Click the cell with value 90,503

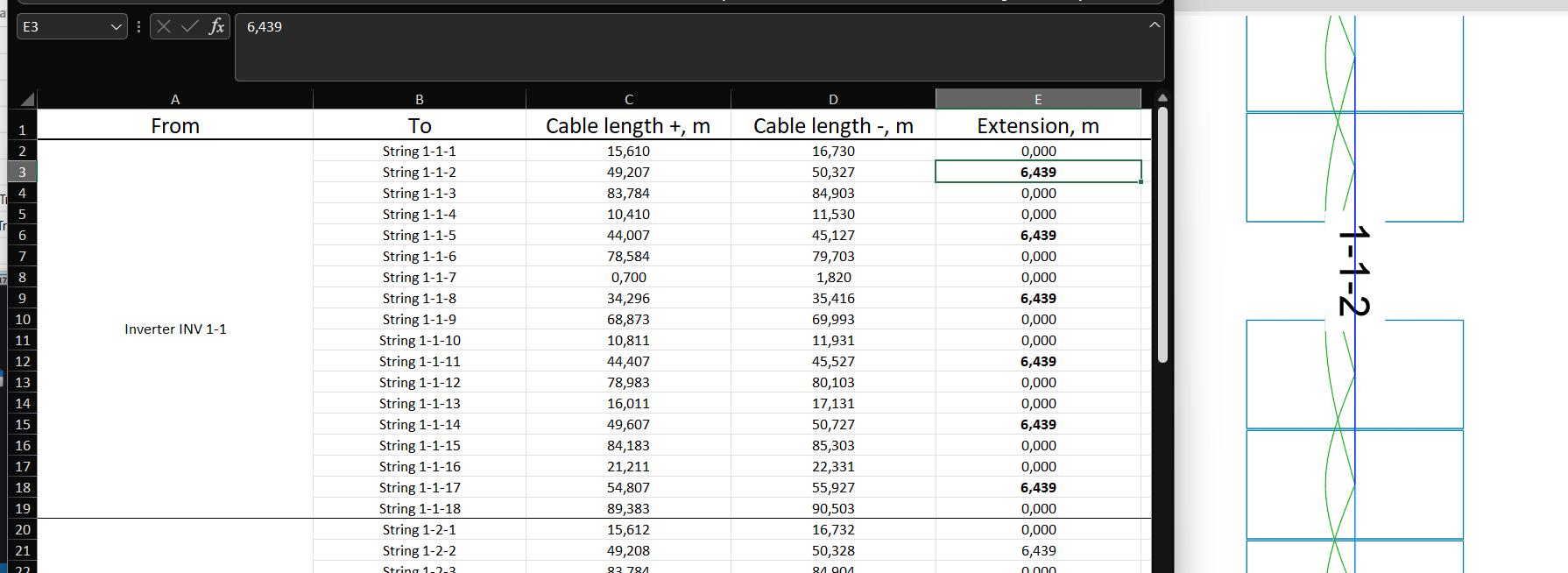click(833, 508)
